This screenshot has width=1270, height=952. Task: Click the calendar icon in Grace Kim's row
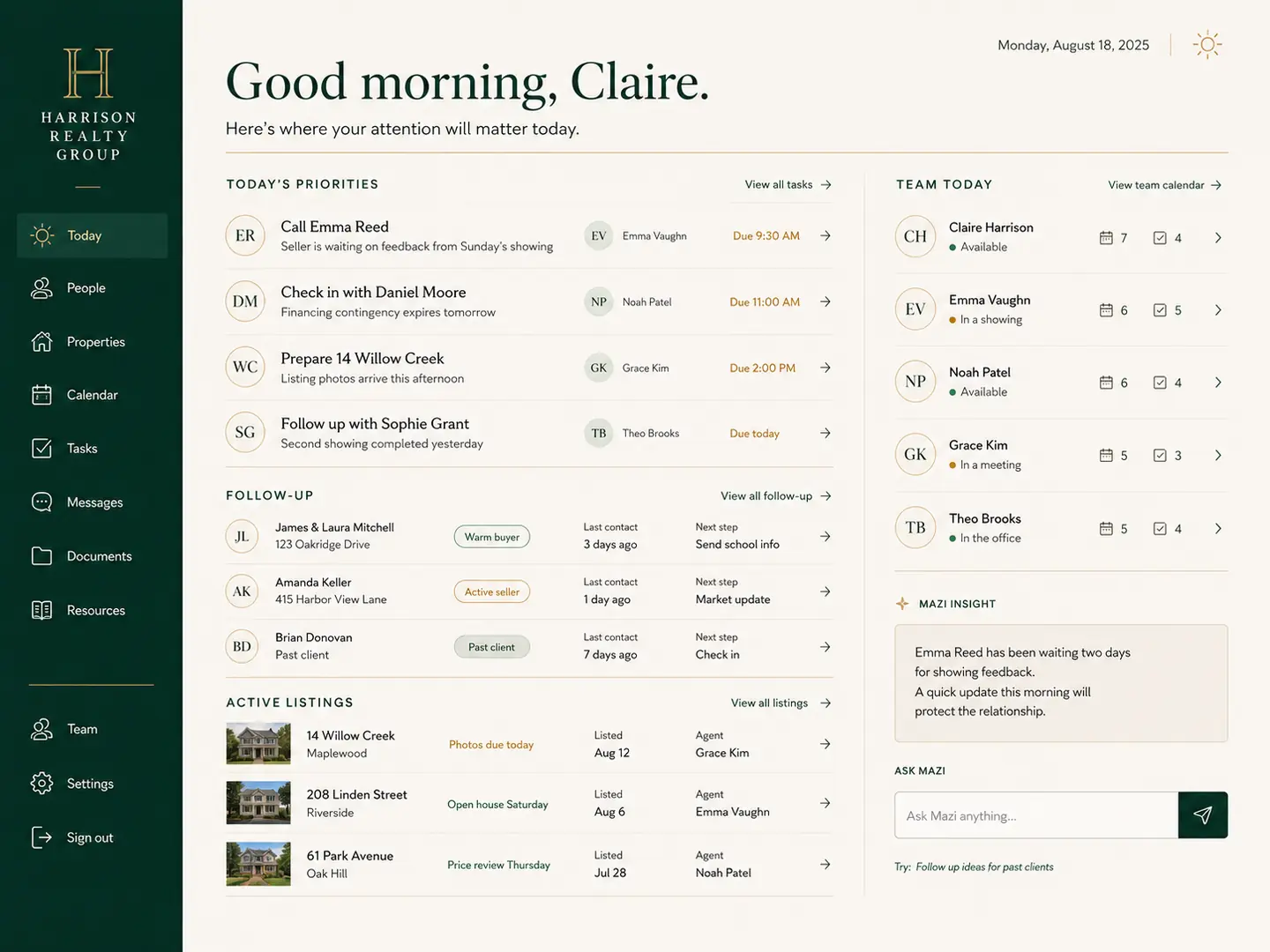(x=1106, y=456)
